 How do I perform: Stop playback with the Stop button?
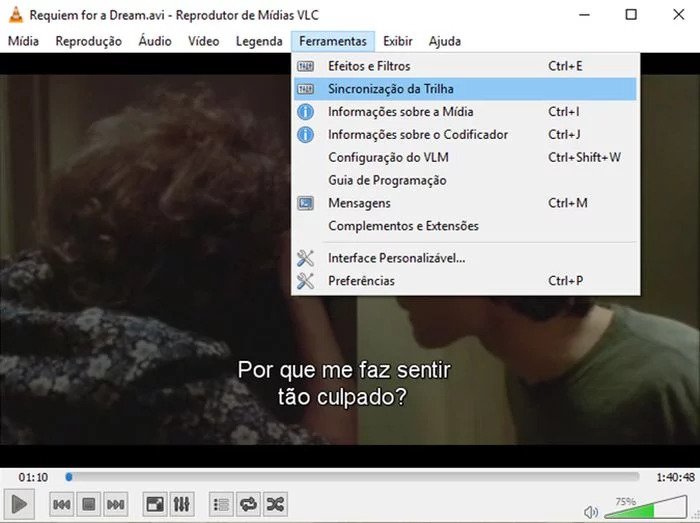click(x=89, y=505)
